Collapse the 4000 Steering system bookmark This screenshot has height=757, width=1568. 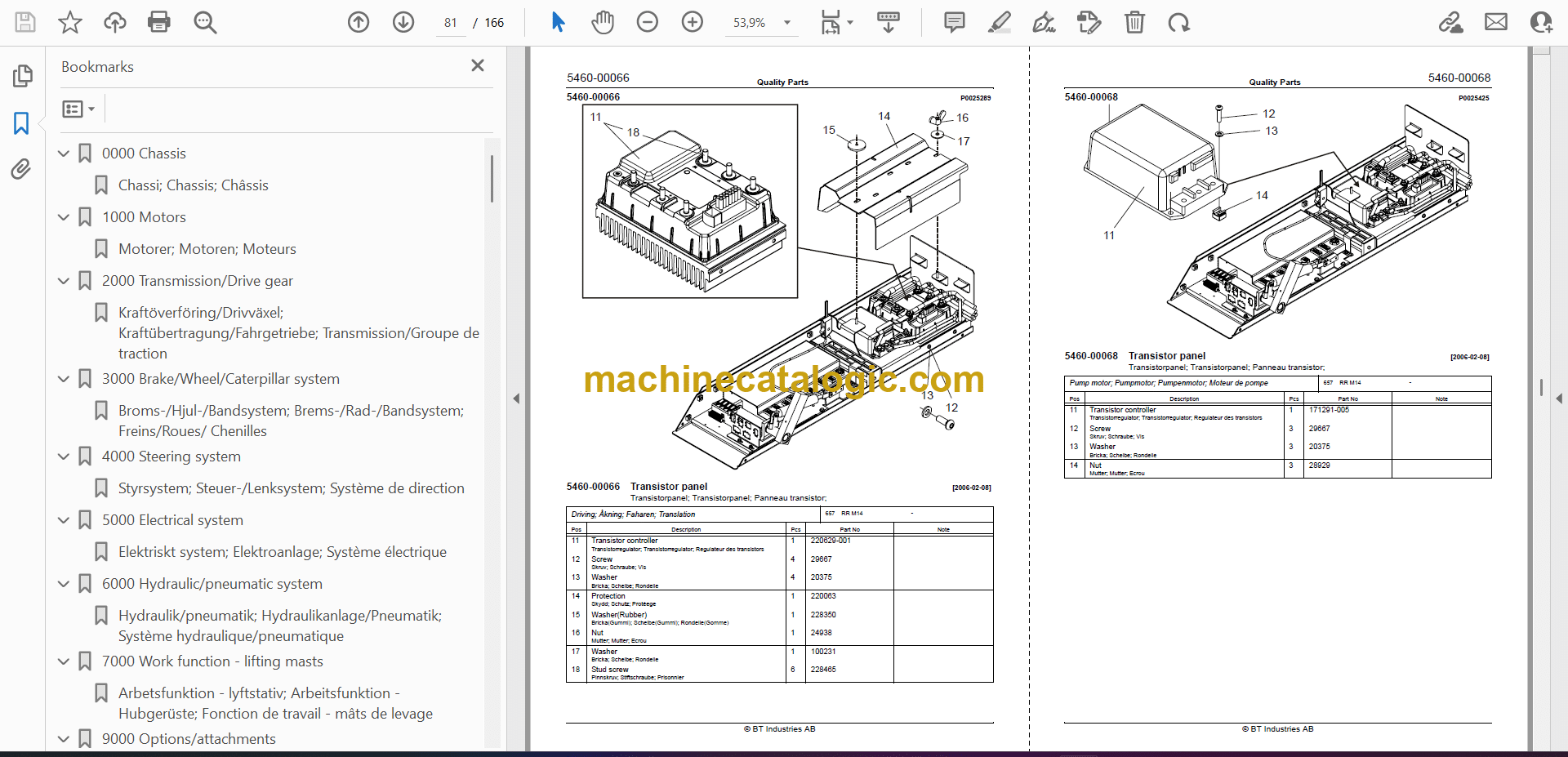[64, 456]
